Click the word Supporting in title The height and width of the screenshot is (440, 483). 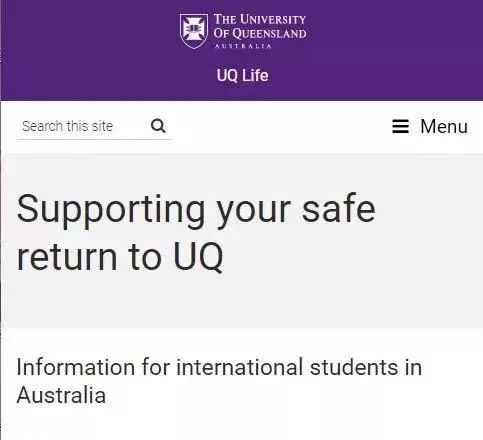click(x=111, y=210)
